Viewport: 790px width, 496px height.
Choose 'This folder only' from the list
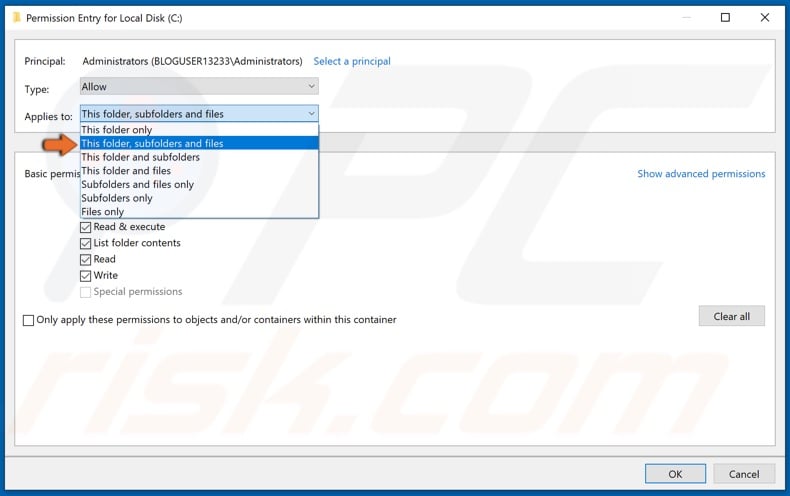tap(199, 130)
